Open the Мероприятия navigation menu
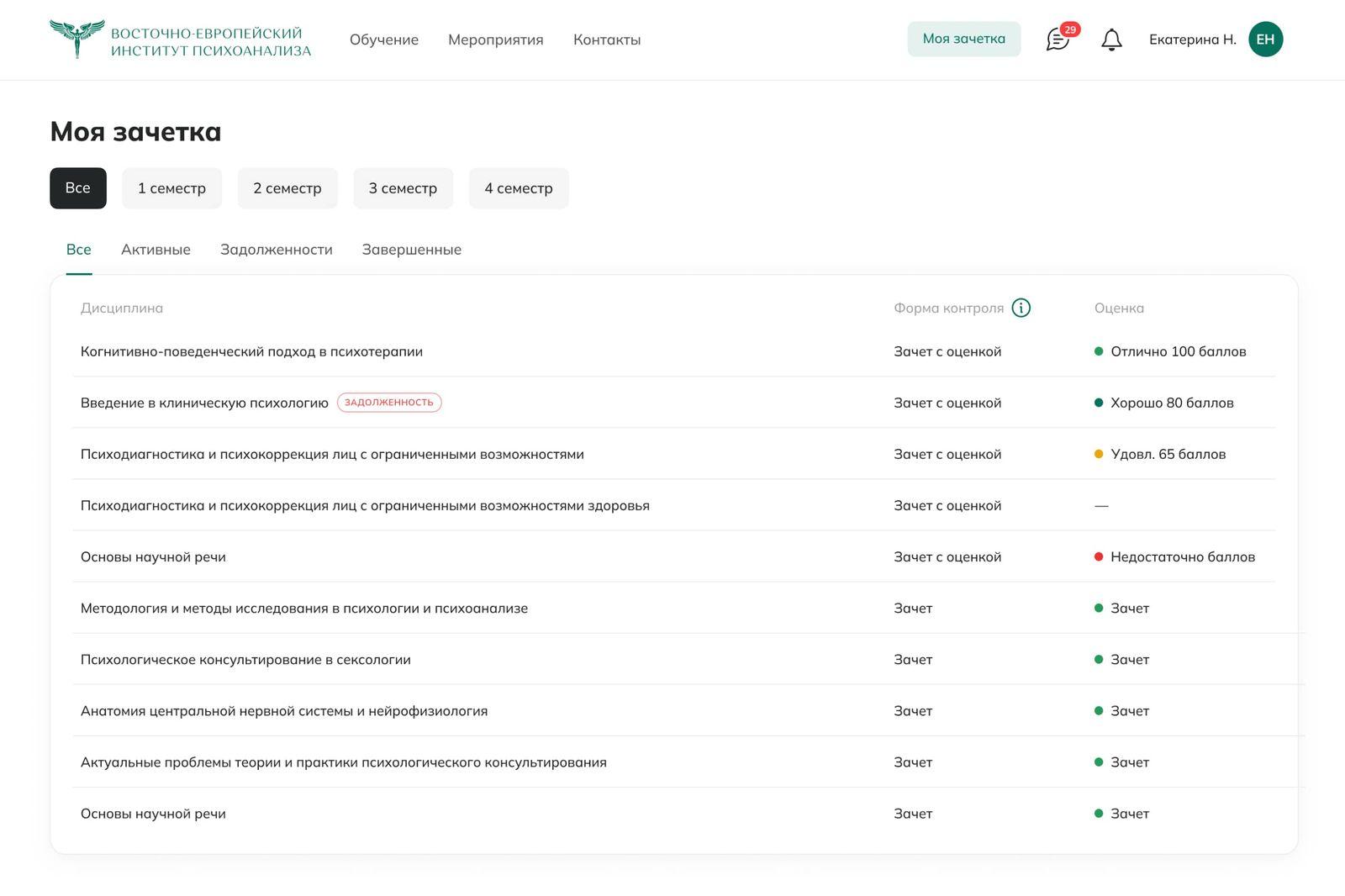Image resolution: width=1345 pixels, height=896 pixels. pyautogui.click(x=495, y=40)
